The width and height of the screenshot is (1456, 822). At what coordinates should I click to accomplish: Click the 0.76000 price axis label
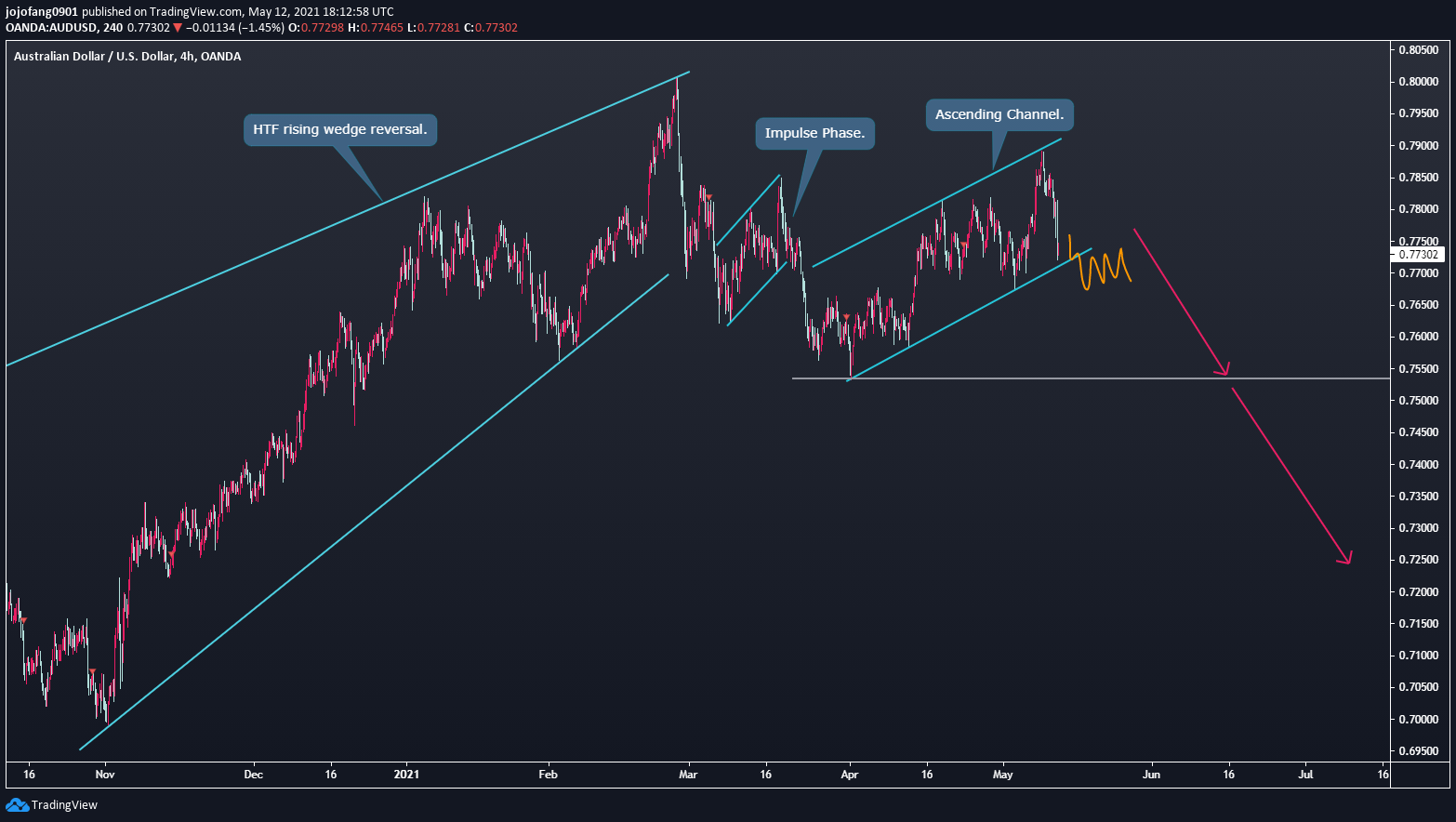[x=1419, y=337]
